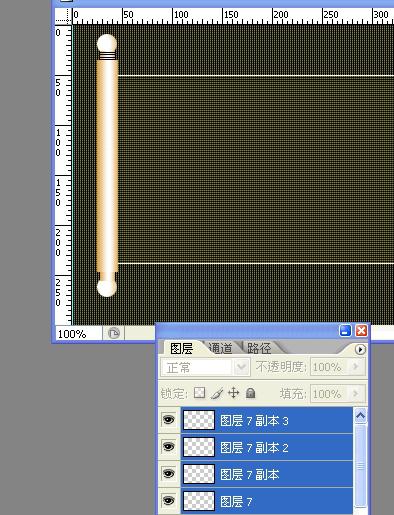This screenshot has width=394, height=515.
Task: Click the lock position move icon
Action: [234, 393]
